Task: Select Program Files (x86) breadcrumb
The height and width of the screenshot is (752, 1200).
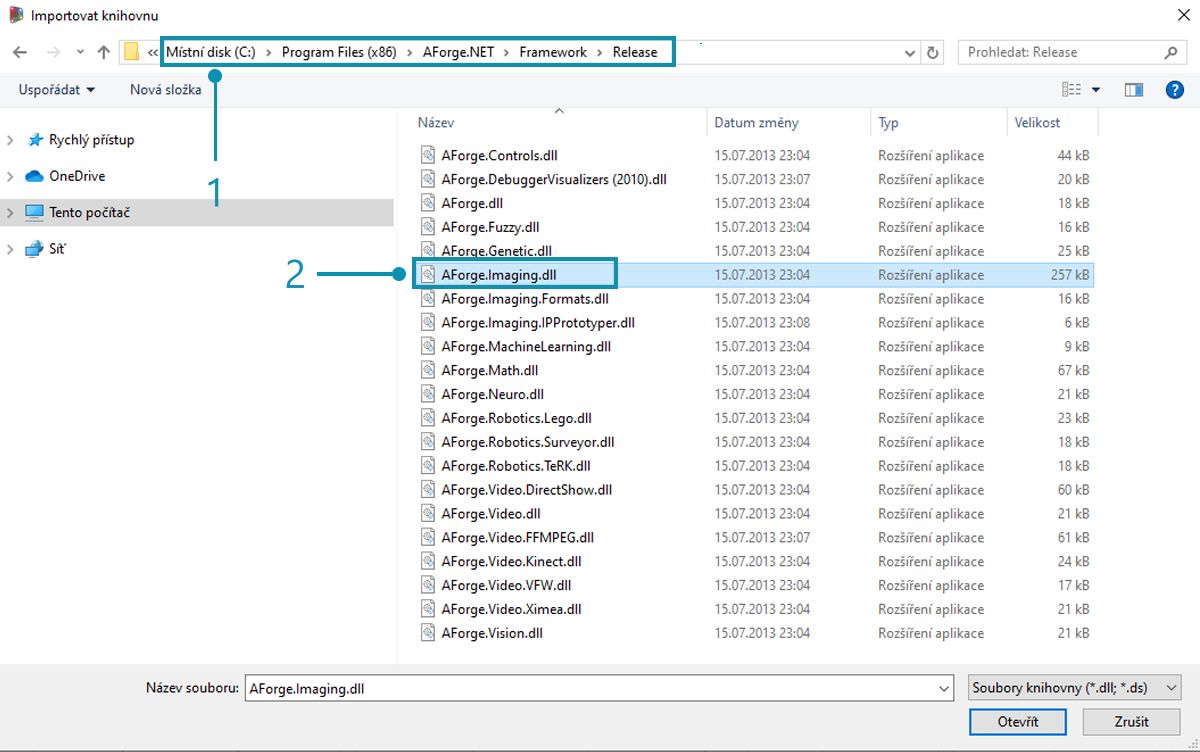Action: click(337, 52)
